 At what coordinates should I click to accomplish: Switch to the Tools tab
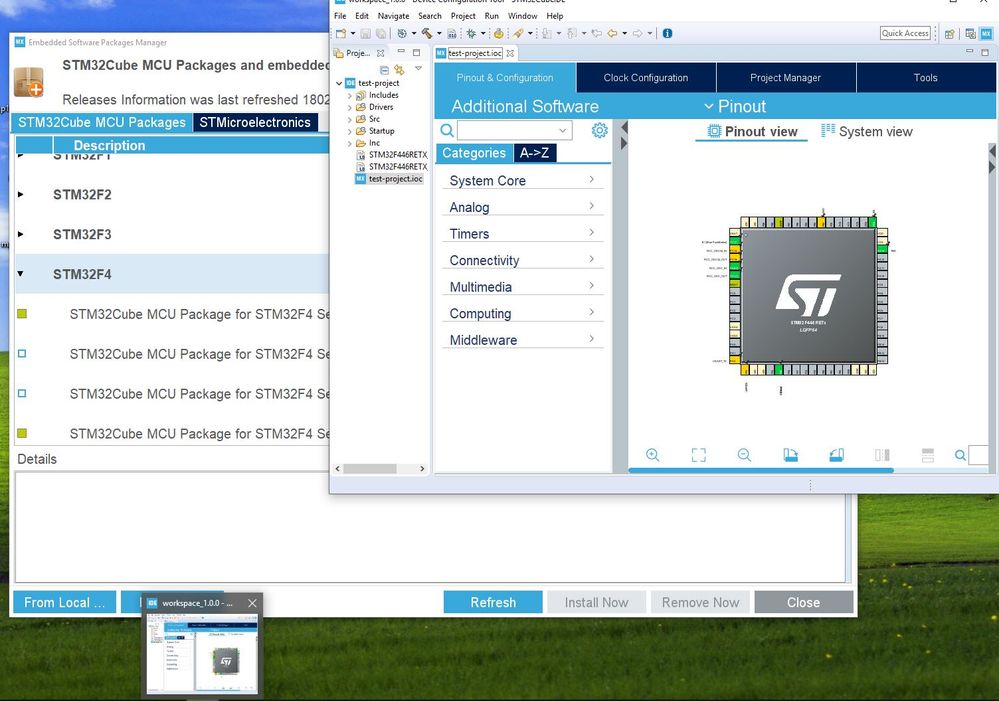[x=926, y=78]
